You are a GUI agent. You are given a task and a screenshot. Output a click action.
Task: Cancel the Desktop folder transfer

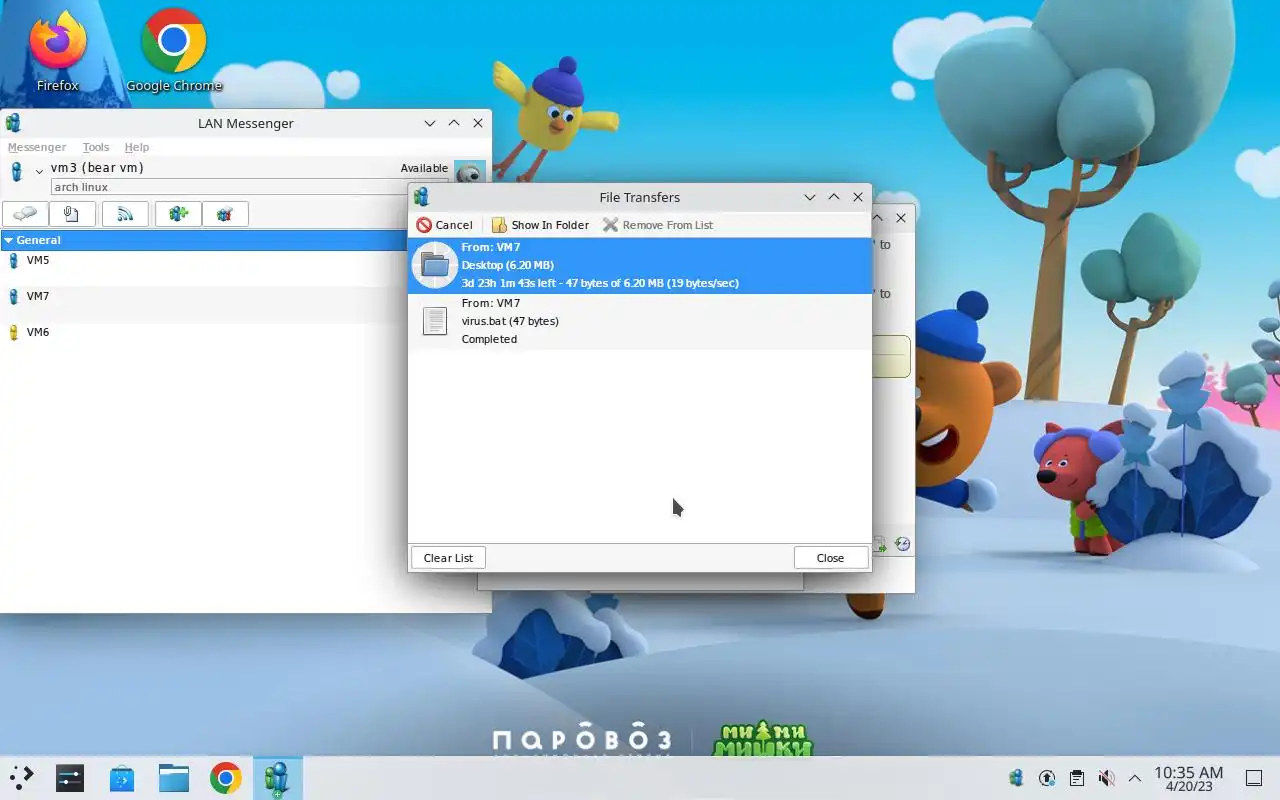click(x=445, y=225)
